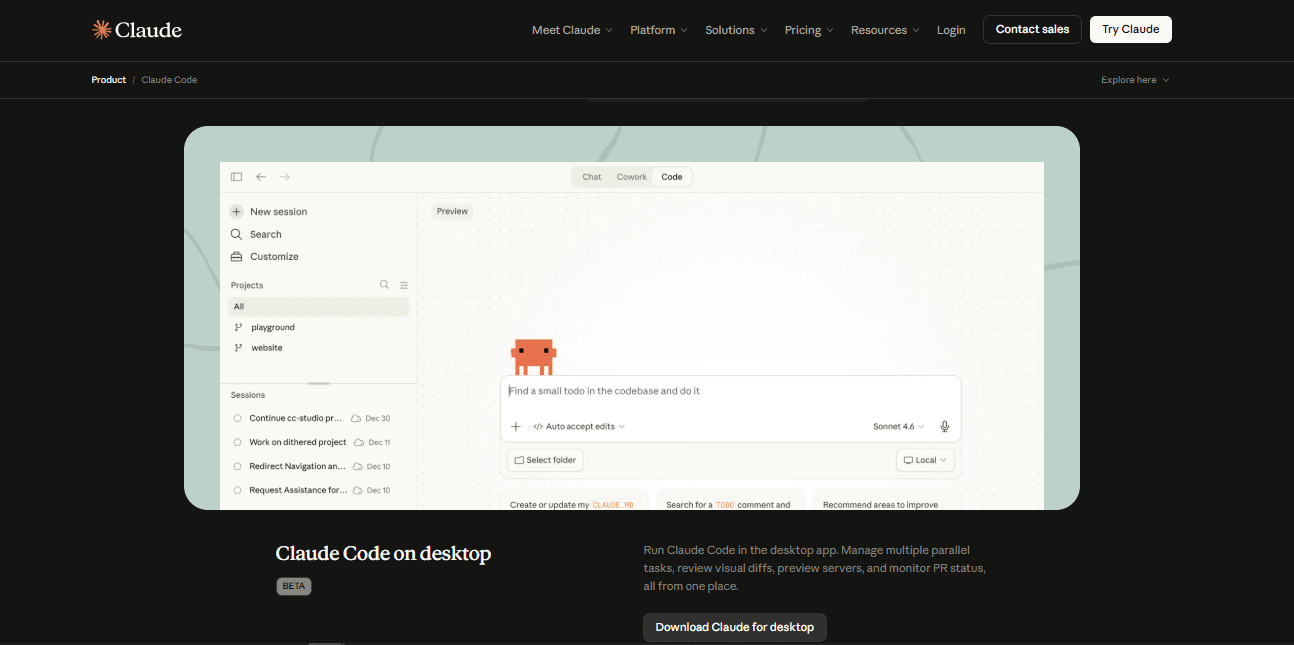1294x645 pixels.
Task: Click the Search magnifier icon in the sidebar
Action: (236, 234)
